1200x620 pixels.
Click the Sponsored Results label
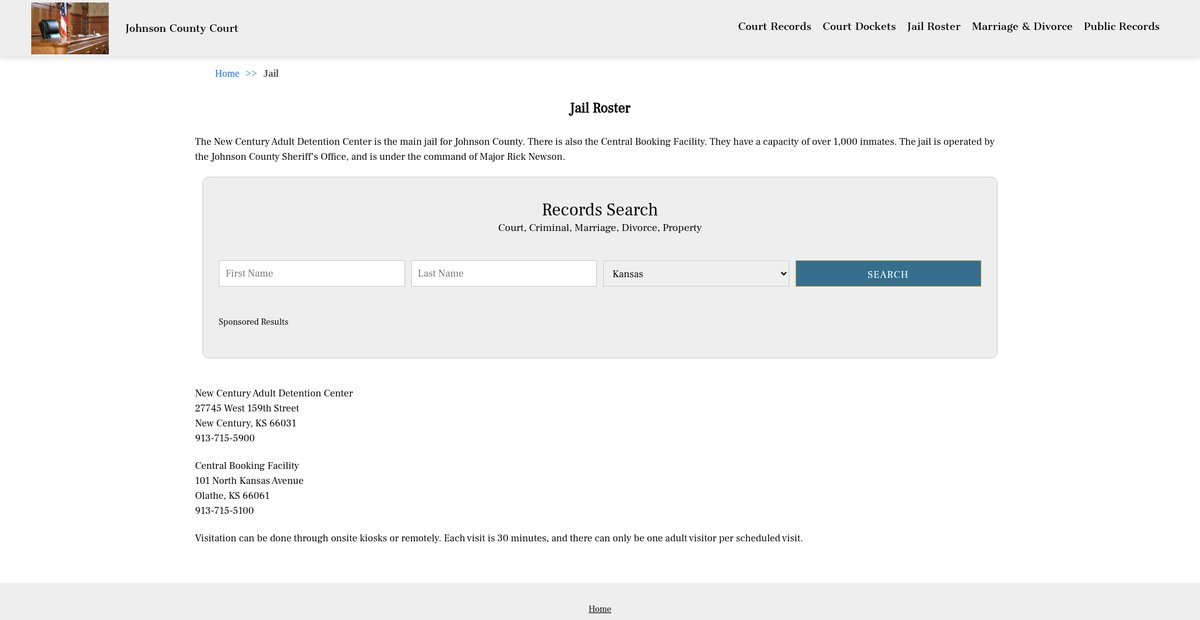[x=253, y=322]
